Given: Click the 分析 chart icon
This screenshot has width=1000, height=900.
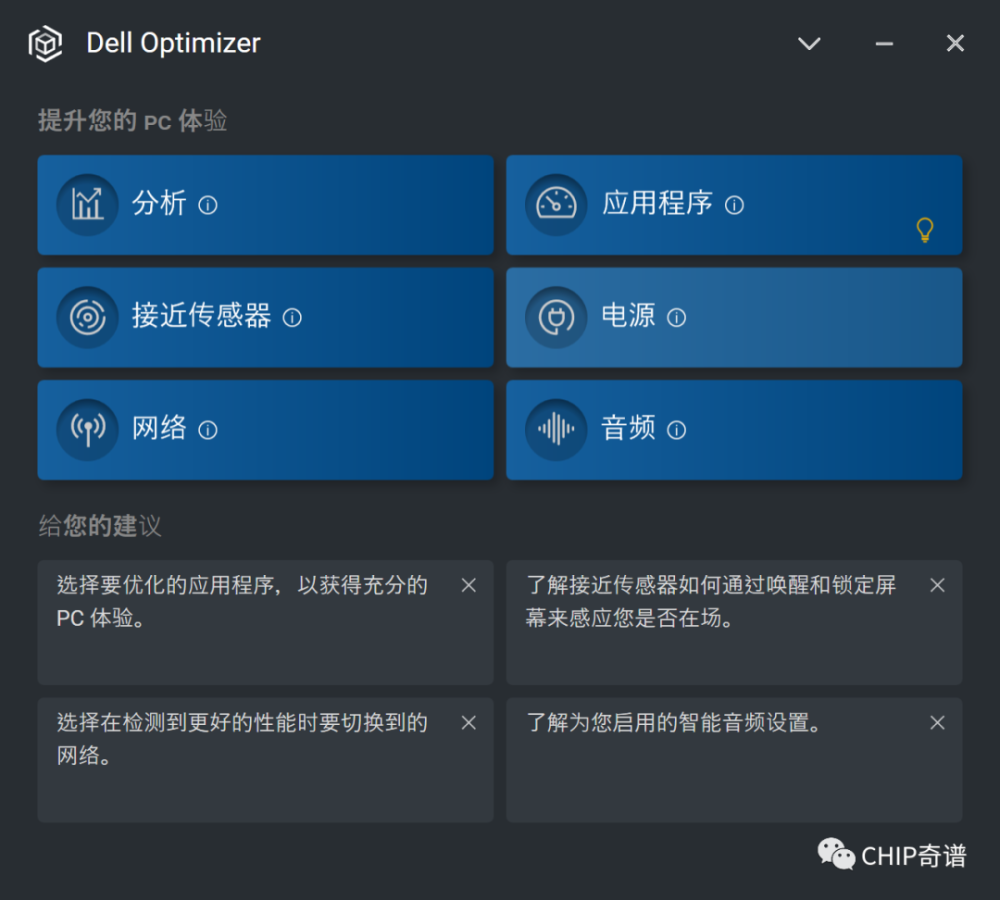Looking at the screenshot, I should coord(87,205).
